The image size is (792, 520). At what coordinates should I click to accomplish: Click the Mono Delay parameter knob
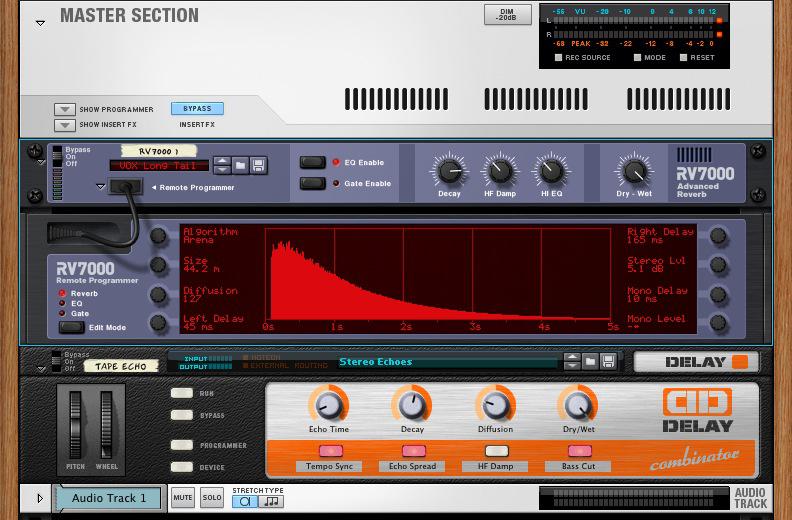(x=718, y=294)
